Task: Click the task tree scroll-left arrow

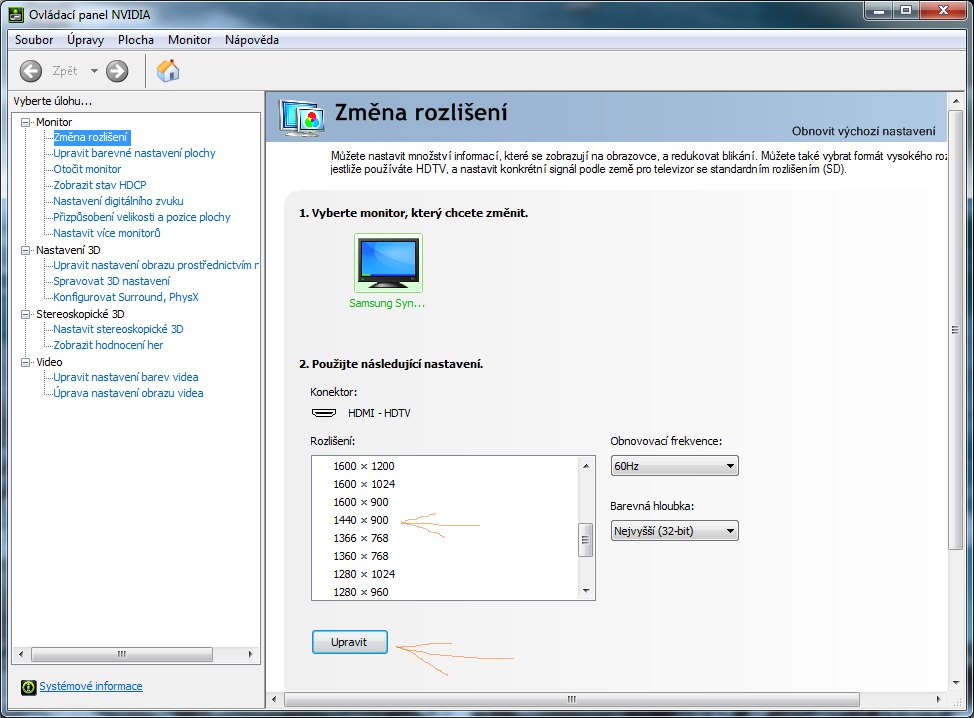Action: pos(21,654)
